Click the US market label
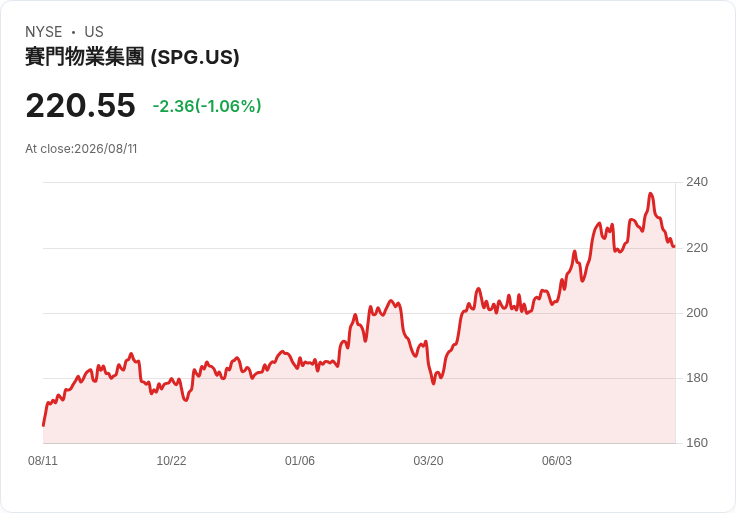The image size is (736, 513). tap(94, 32)
